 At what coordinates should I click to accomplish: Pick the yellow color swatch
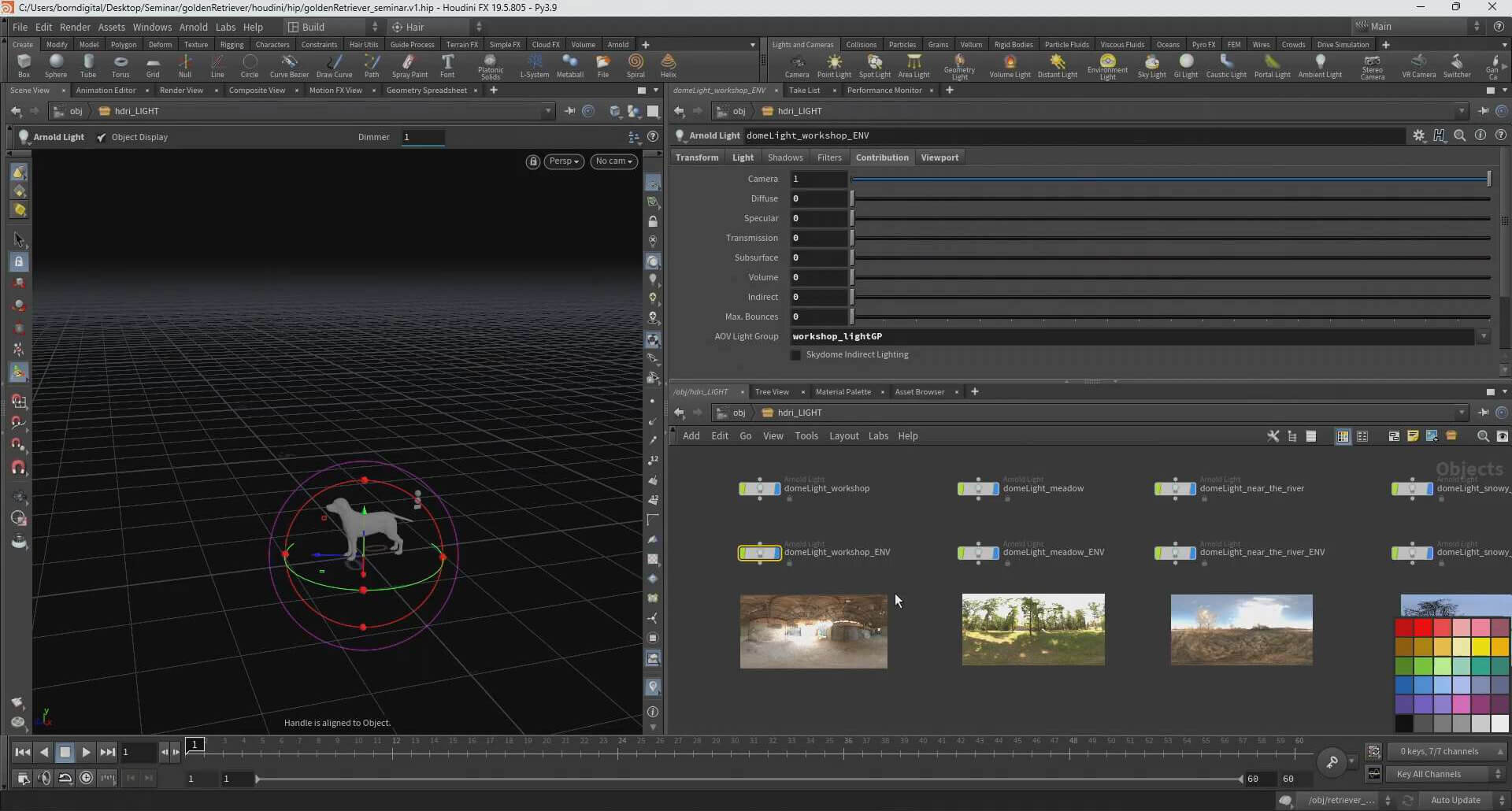coord(1481,646)
